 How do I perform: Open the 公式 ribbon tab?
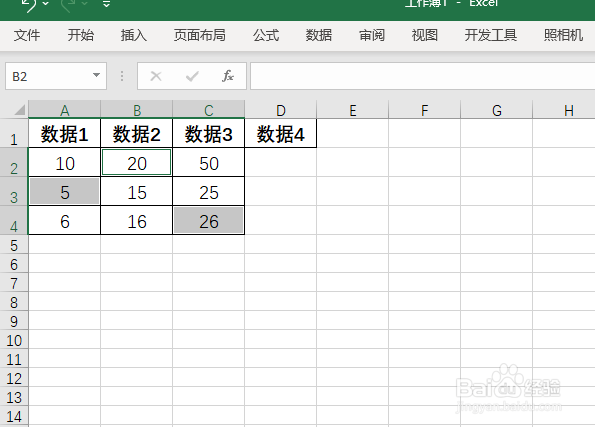click(x=266, y=35)
